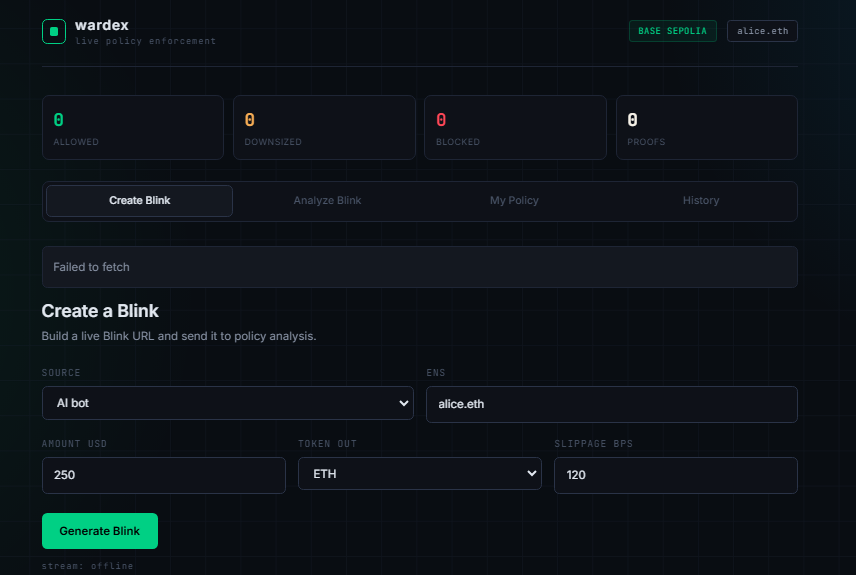
Task: Click the wardex brand title
Action: click(x=102, y=25)
